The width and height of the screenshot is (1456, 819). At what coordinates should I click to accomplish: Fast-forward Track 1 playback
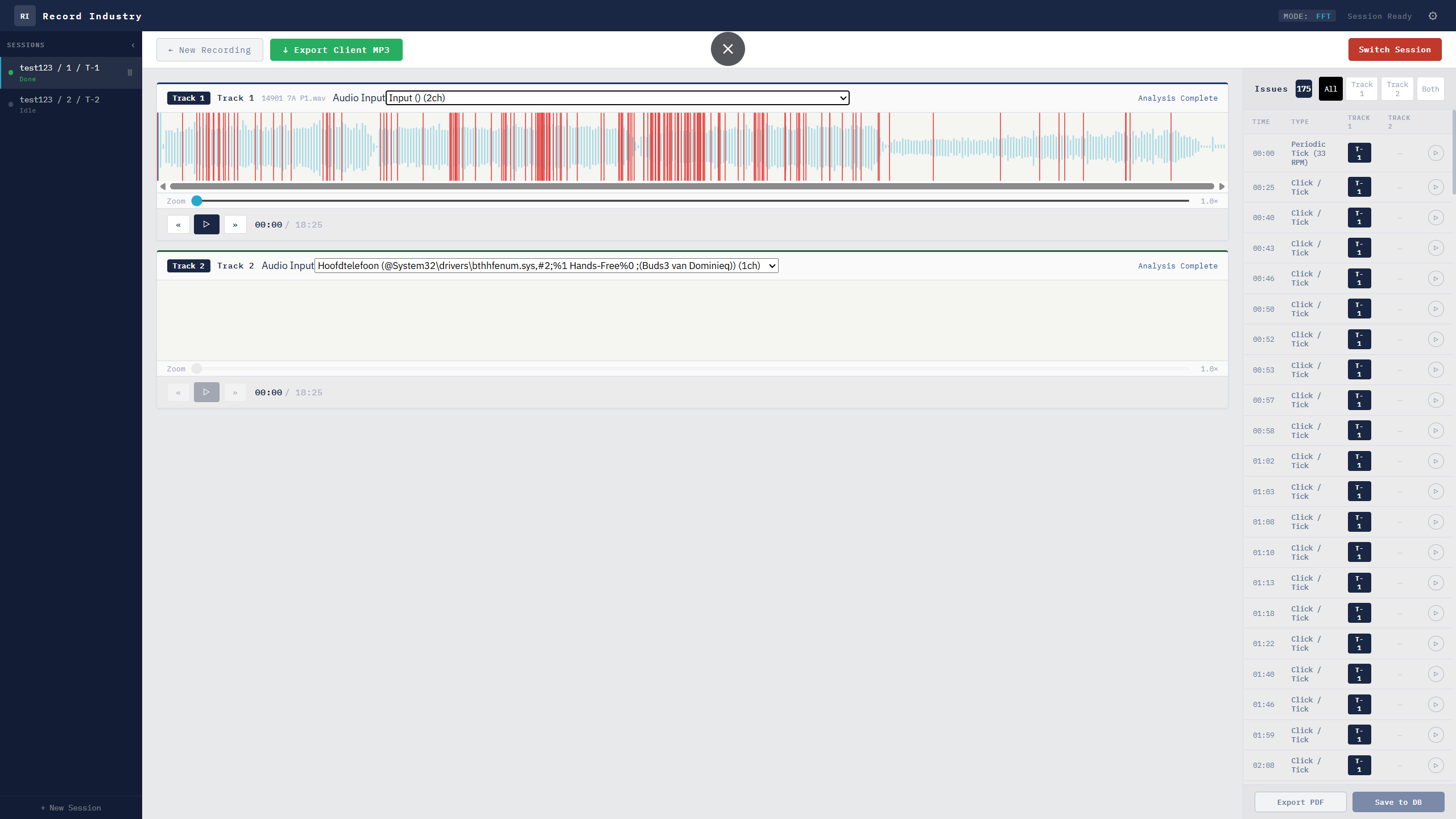[x=235, y=225]
